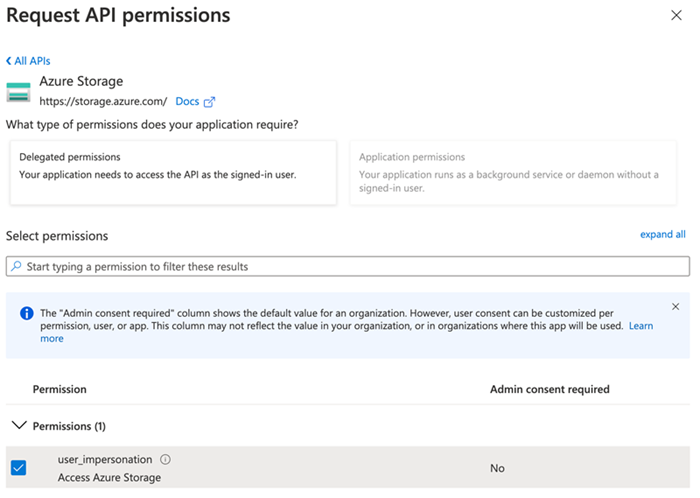Select the user_impersonation permission row
Viewport: 700px width, 498px height.
[300, 467]
